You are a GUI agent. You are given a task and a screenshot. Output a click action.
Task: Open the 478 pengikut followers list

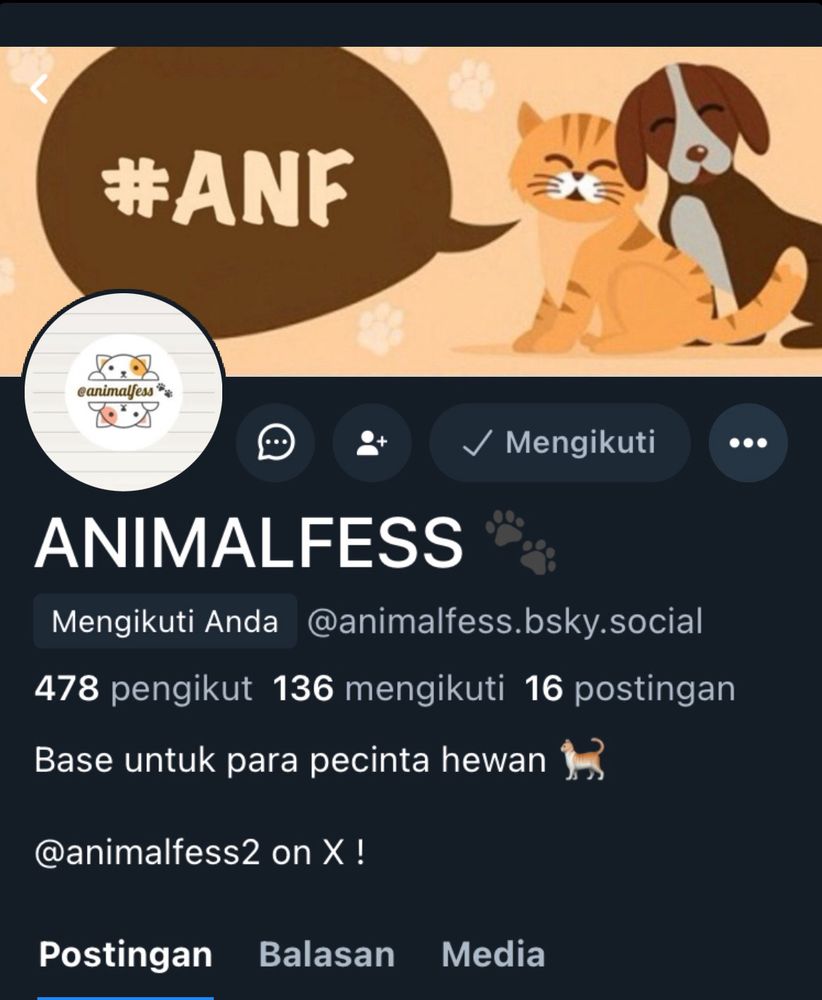coord(143,689)
